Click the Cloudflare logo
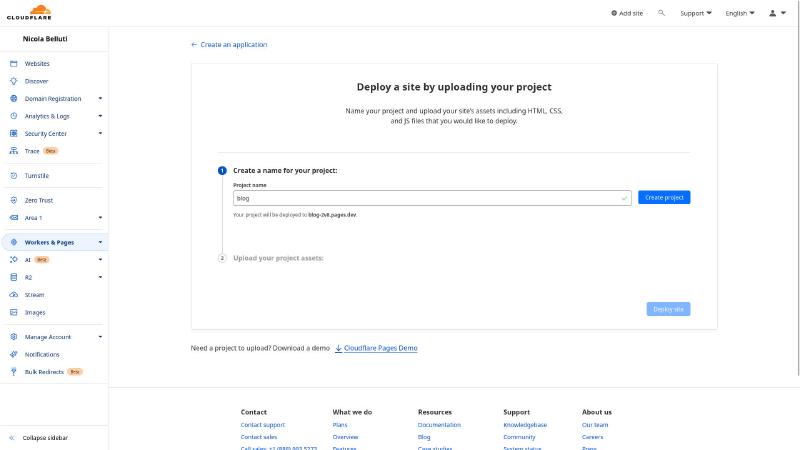The width and height of the screenshot is (800, 450). pyautogui.click(x=28, y=13)
